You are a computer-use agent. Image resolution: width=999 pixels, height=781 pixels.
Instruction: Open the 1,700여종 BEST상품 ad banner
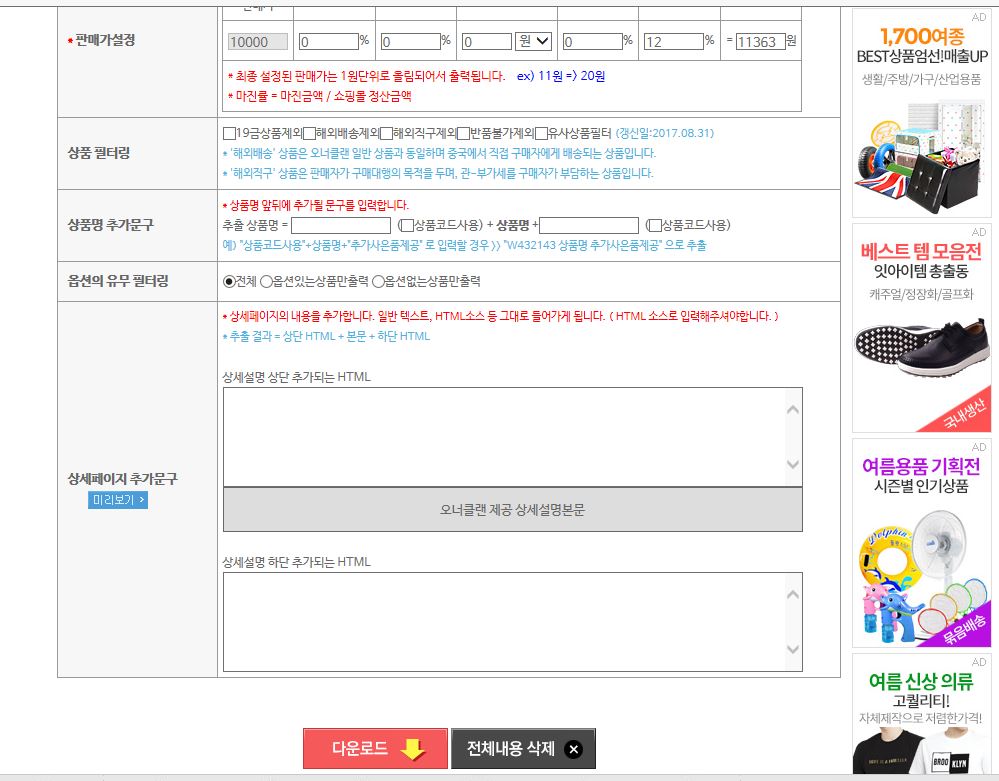coord(921,114)
